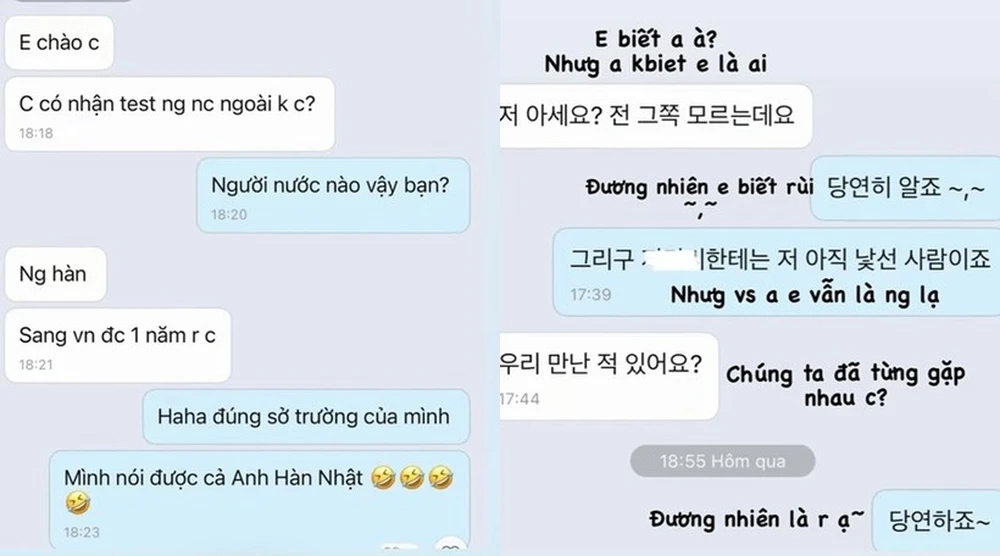1000x556 pixels.
Task: Select the 'C có nhận test' message
Action: coord(170,114)
